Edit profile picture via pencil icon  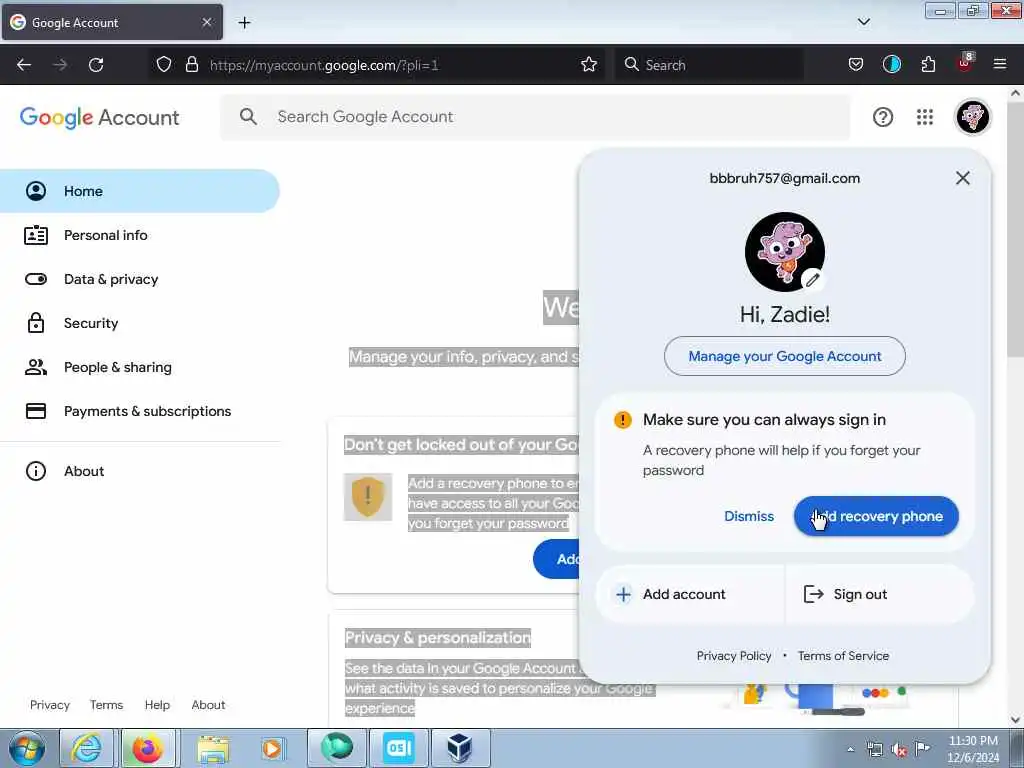(x=812, y=280)
